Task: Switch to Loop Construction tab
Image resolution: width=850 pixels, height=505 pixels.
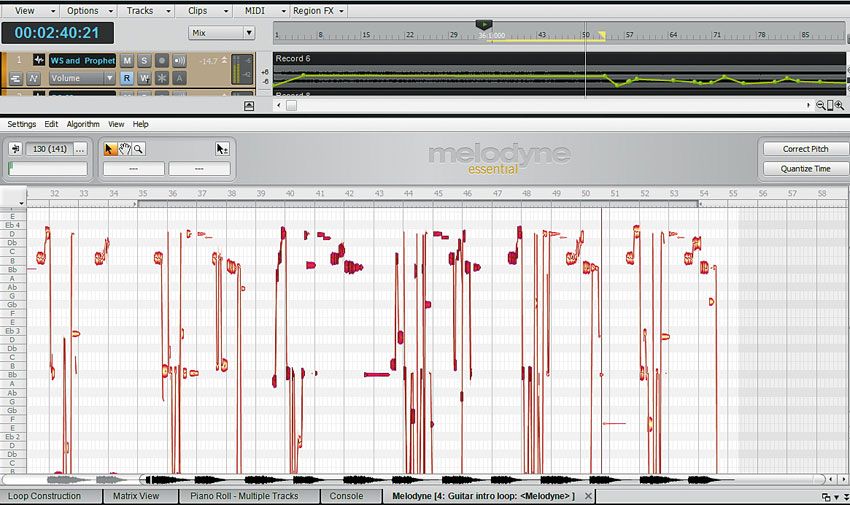Action: 51,496
